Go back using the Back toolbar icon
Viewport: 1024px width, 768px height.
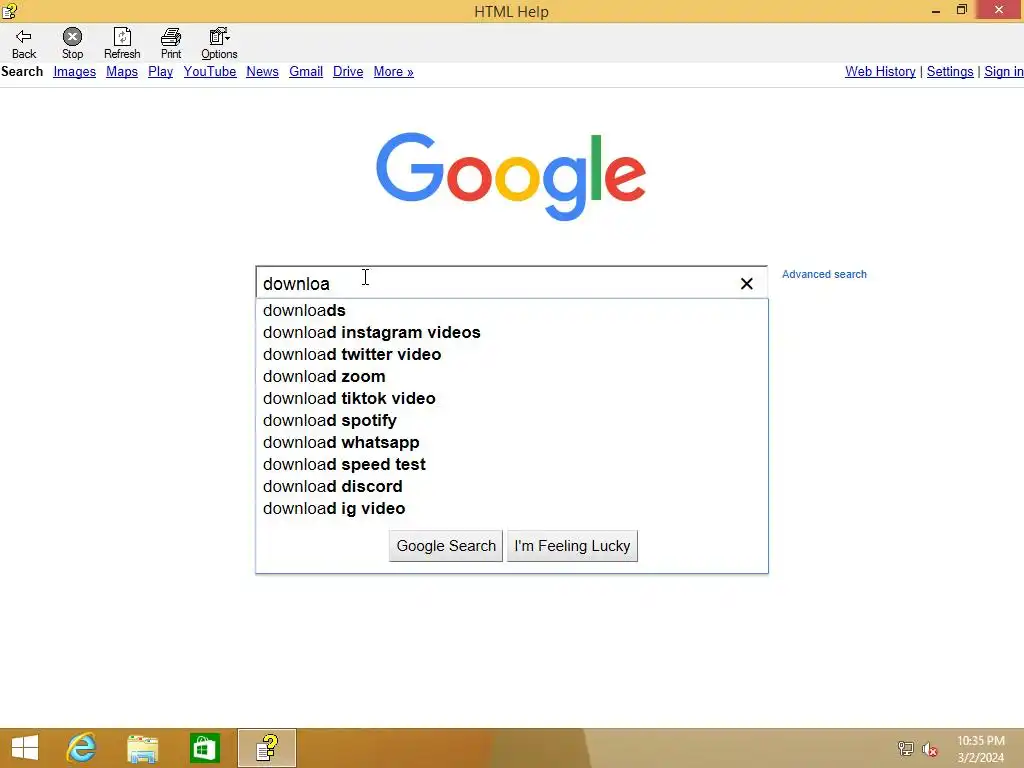tap(24, 43)
